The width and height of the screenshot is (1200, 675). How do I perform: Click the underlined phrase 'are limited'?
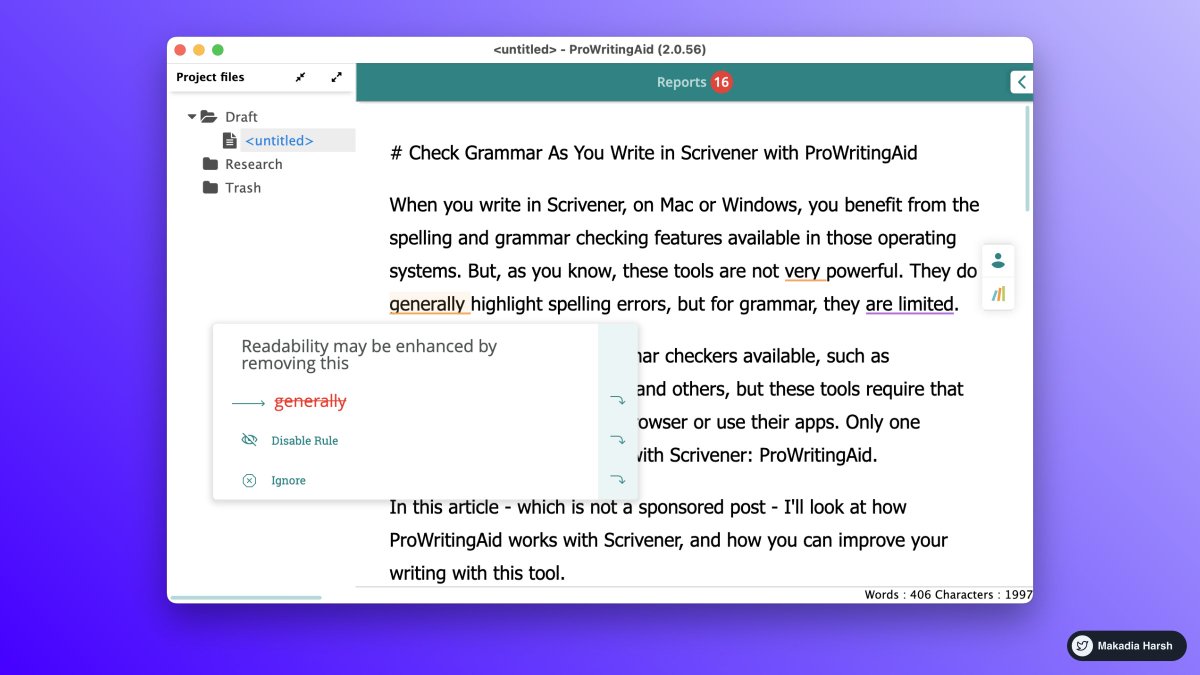pos(909,304)
